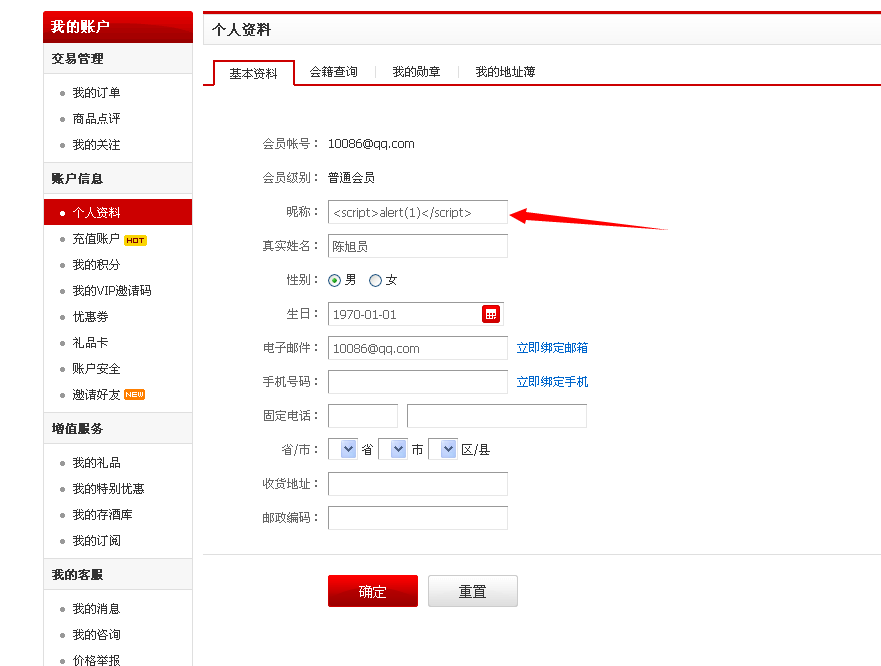Focus the 真实姓名 real name field
This screenshot has width=881, height=666.
(x=418, y=246)
